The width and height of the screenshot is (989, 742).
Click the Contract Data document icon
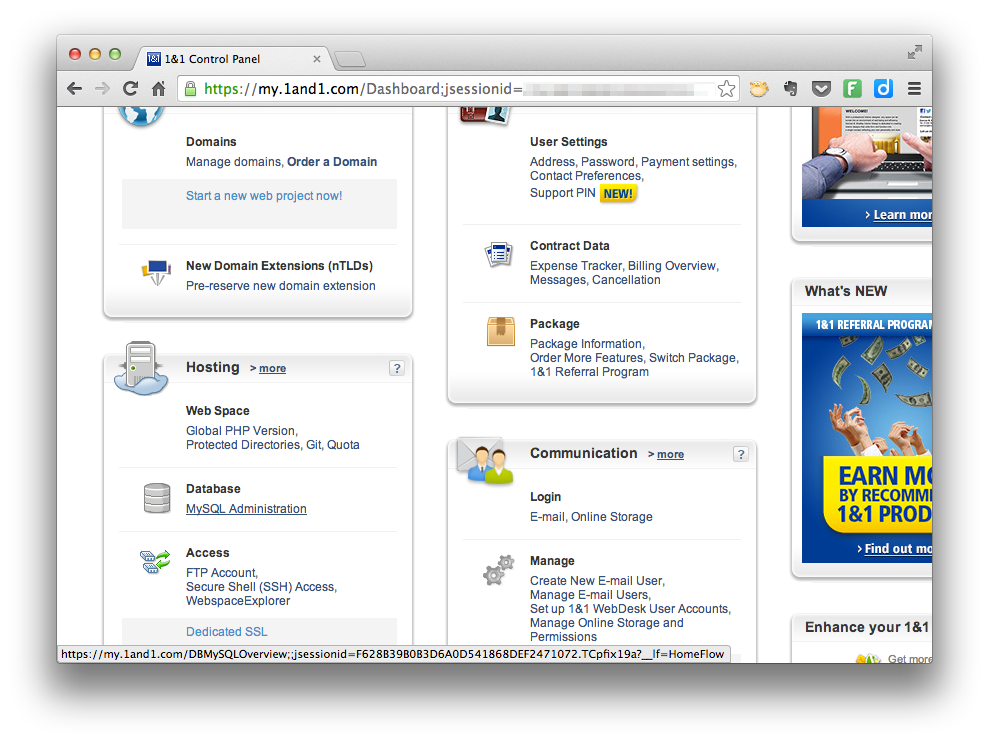point(498,254)
